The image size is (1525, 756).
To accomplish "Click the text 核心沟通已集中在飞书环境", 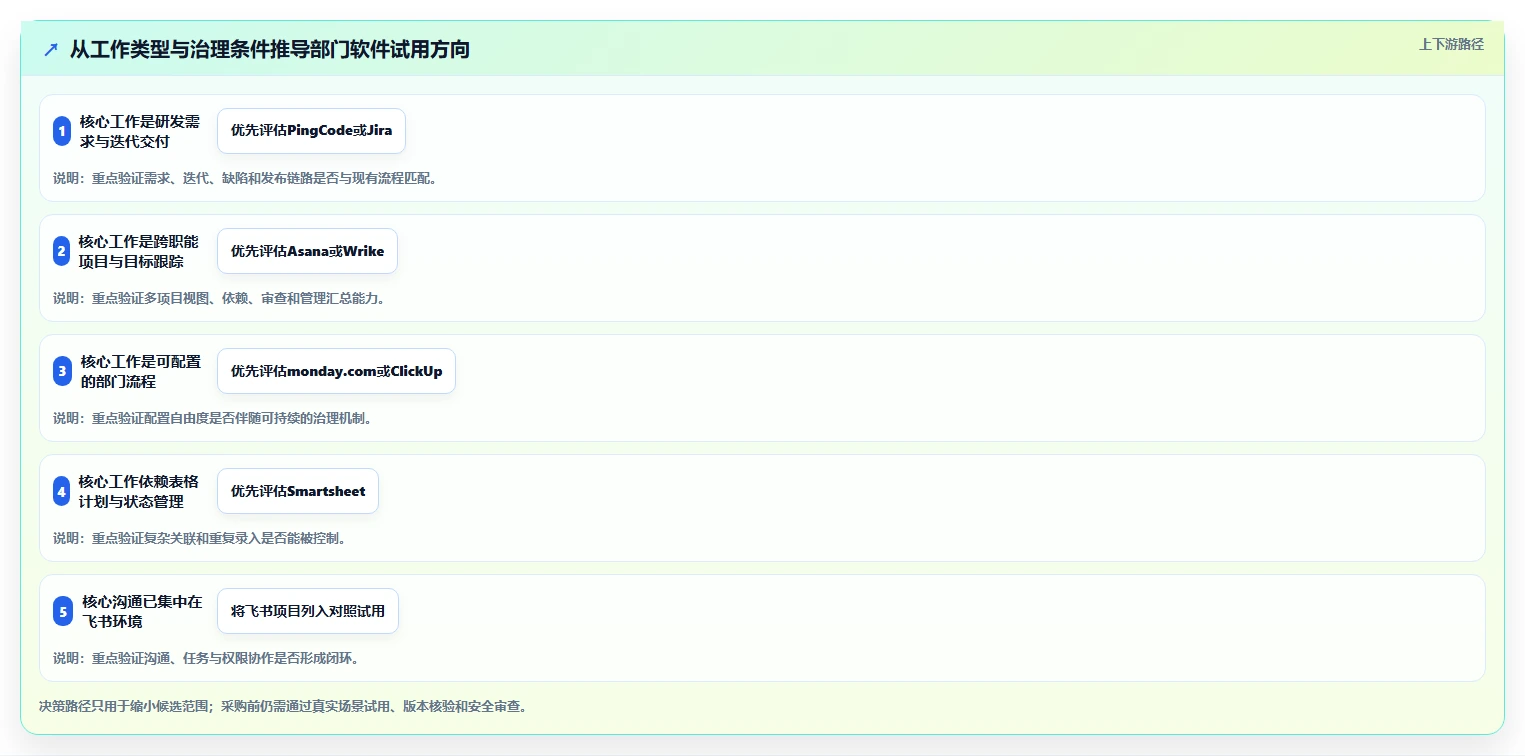I will pyautogui.click(x=141, y=611).
